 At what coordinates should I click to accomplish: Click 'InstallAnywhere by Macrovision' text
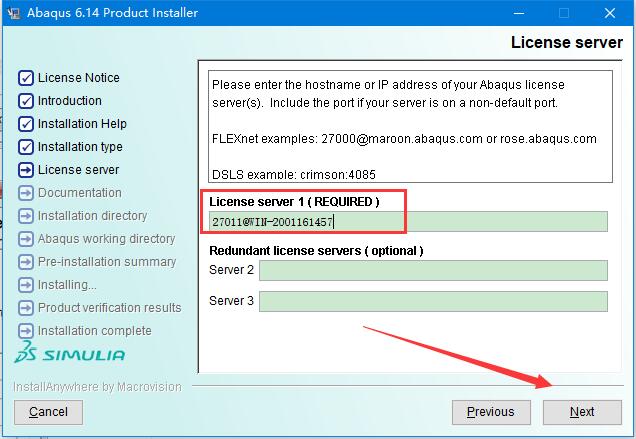tap(97, 387)
